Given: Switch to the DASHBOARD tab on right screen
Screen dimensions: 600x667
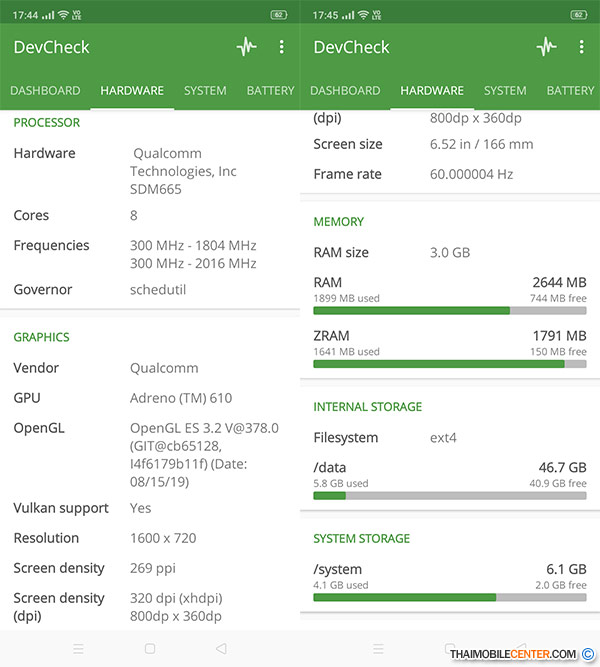Looking at the screenshot, I should [x=345, y=91].
